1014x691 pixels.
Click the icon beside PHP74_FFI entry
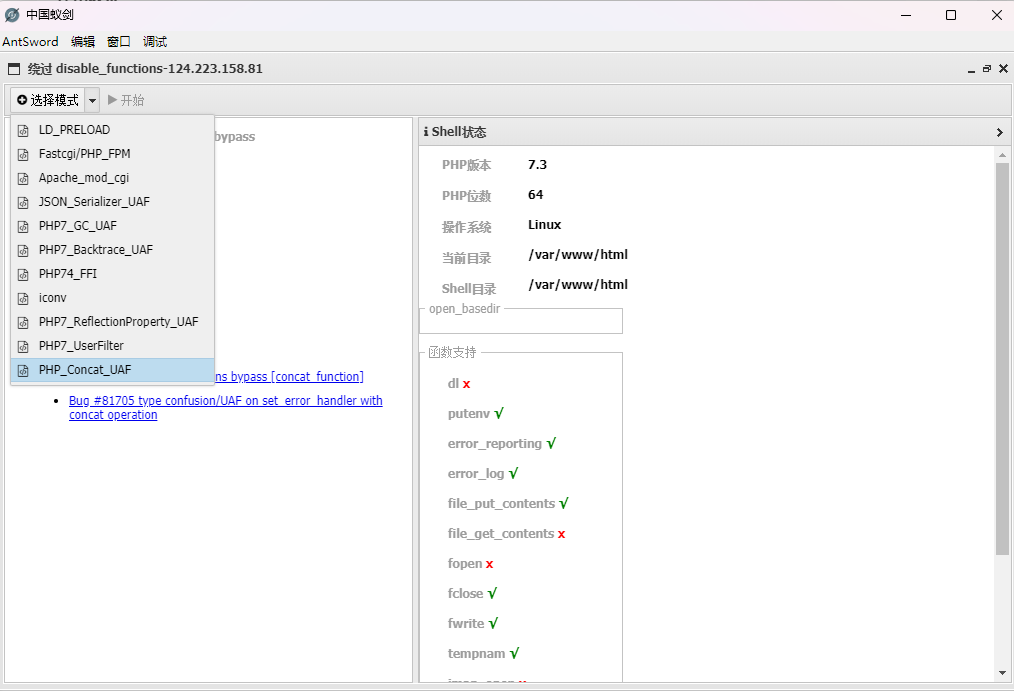point(24,274)
